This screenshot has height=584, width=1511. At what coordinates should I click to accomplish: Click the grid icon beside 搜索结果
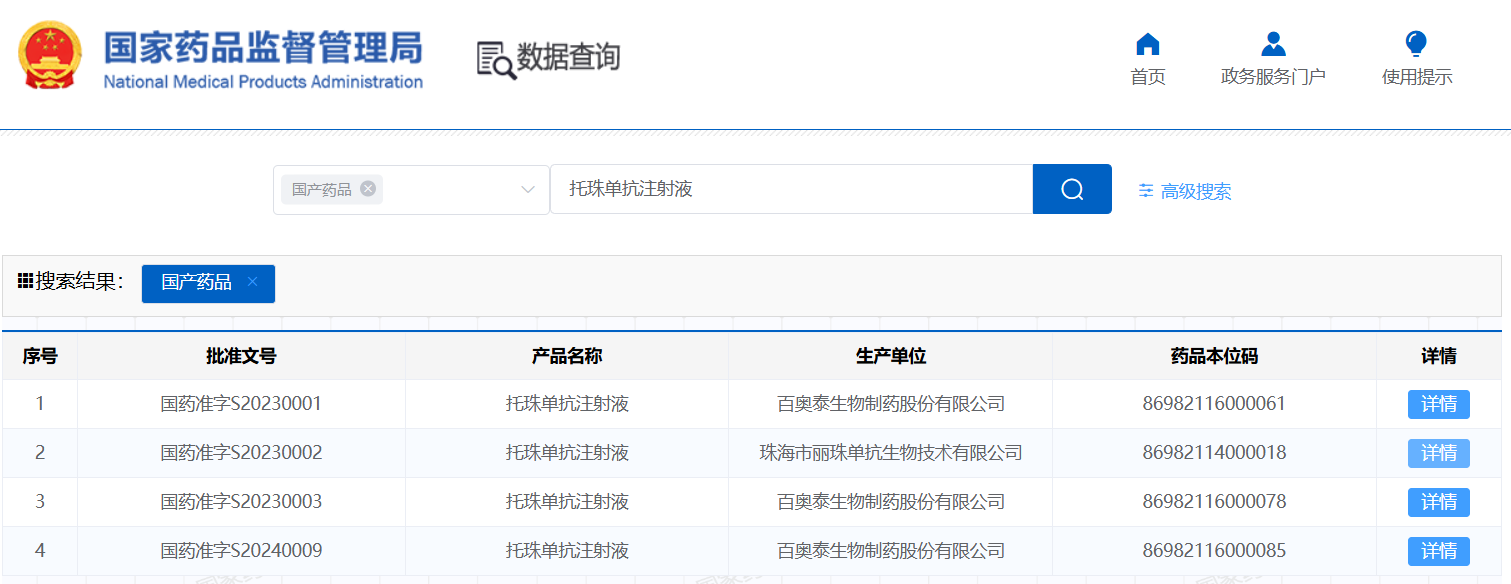26,281
